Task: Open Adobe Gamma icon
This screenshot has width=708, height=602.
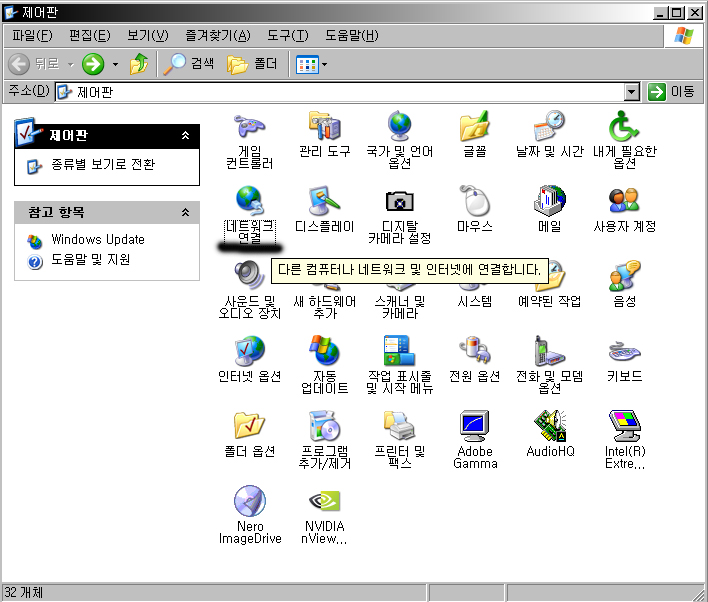Action: [475, 425]
